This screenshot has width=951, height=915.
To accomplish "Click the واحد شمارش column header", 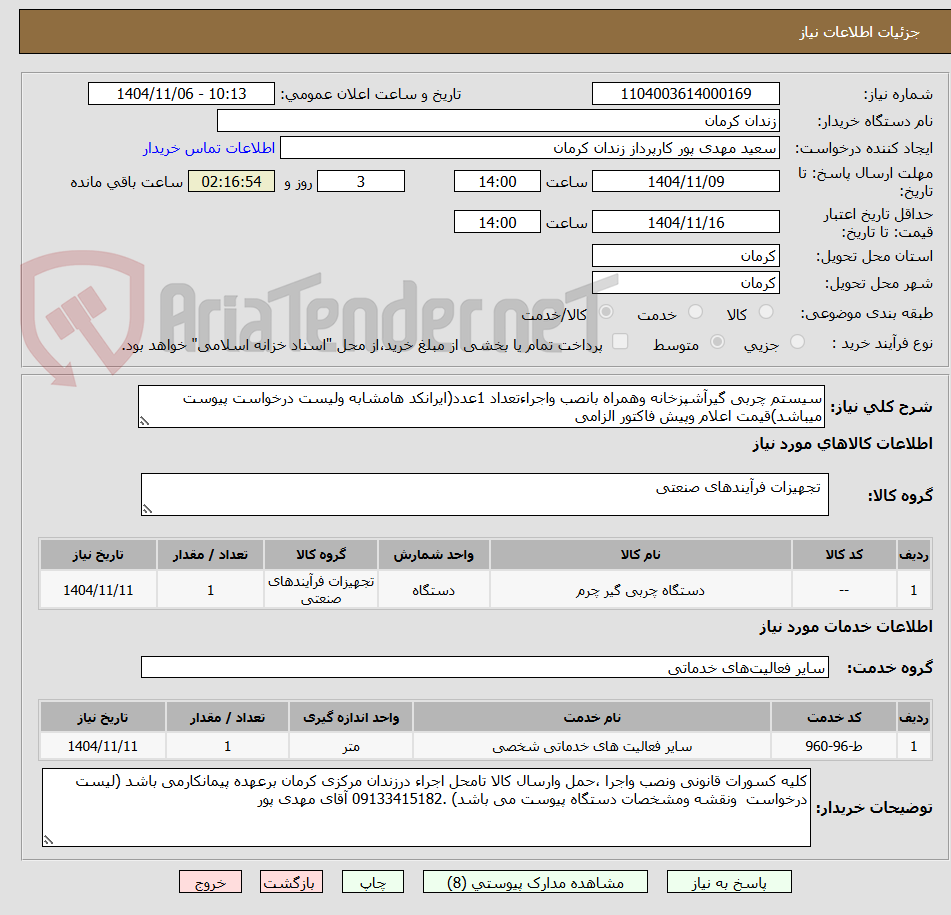I will (x=434, y=555).
